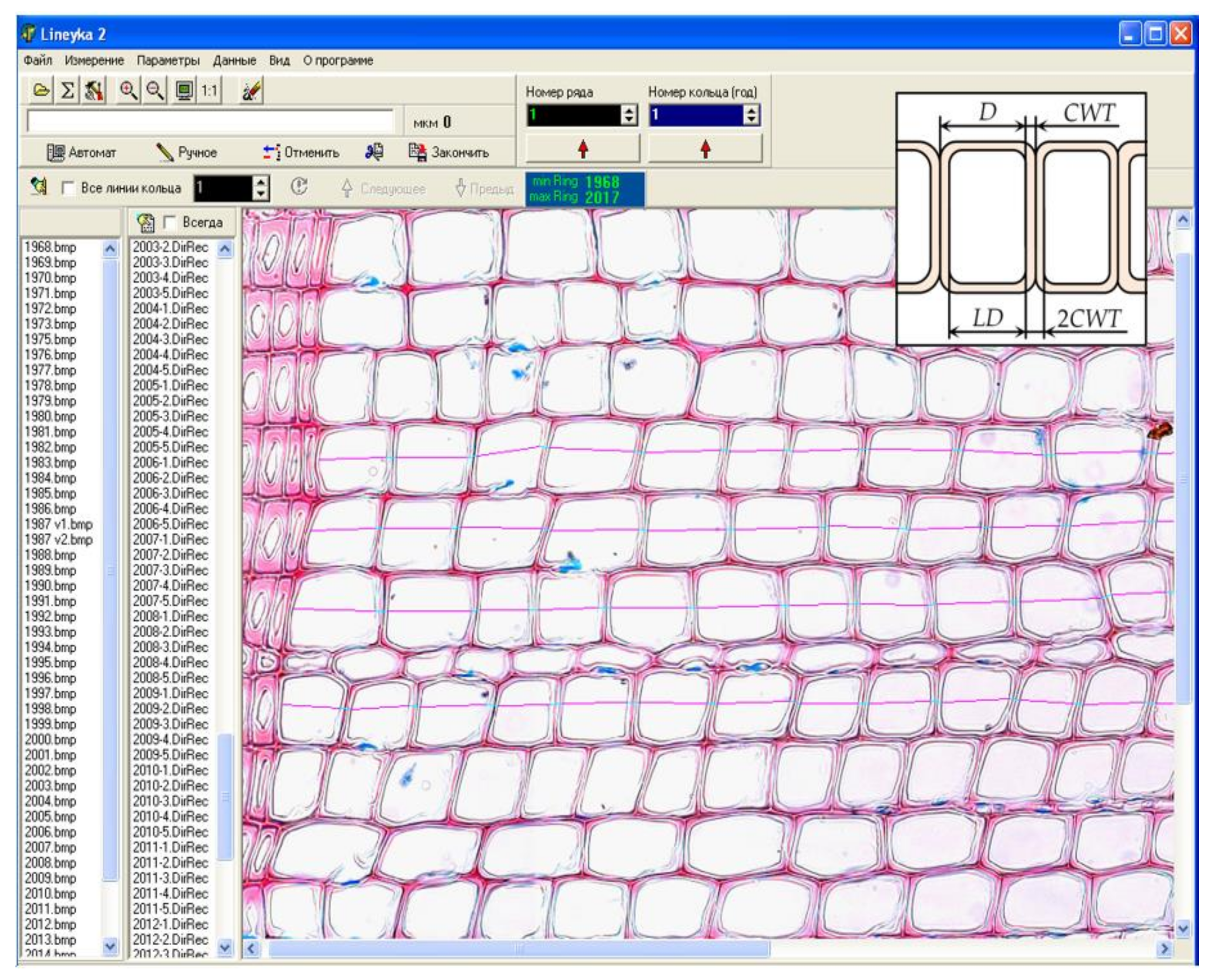Start Автомат measurement mode
The height and width of the screenshot is (980, 1217).
81,152
